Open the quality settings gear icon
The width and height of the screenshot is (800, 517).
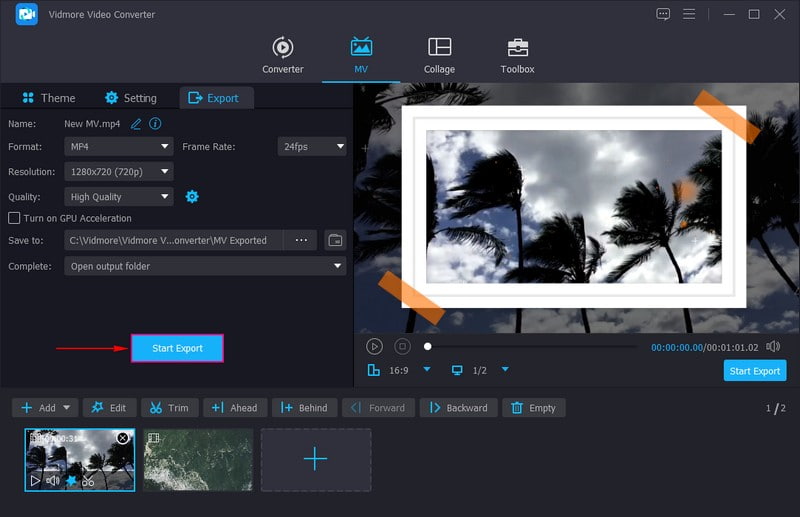point(192,197)
